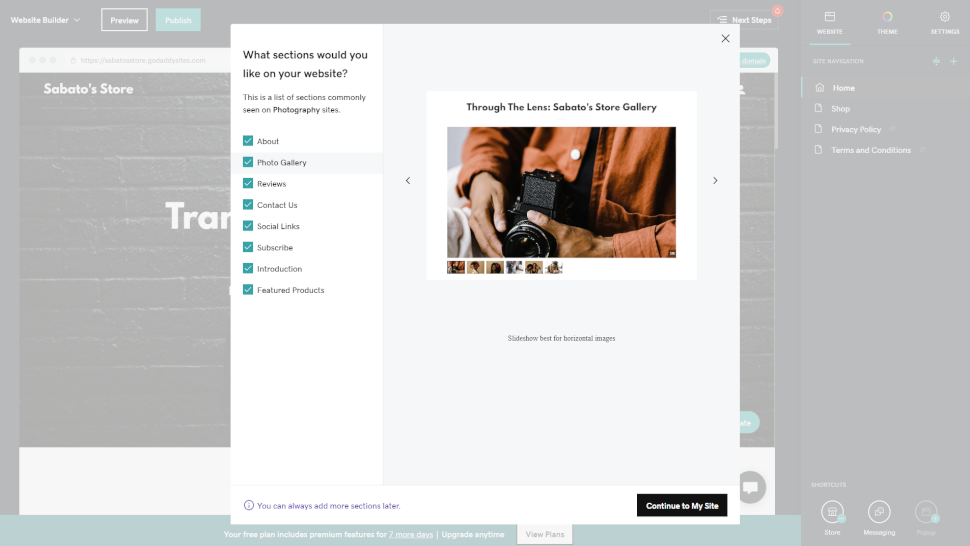This screenshot has width=970, height=546.
Task: Click hidden-page icon next to Privacy Policy
Action: (x=892, y=129)
